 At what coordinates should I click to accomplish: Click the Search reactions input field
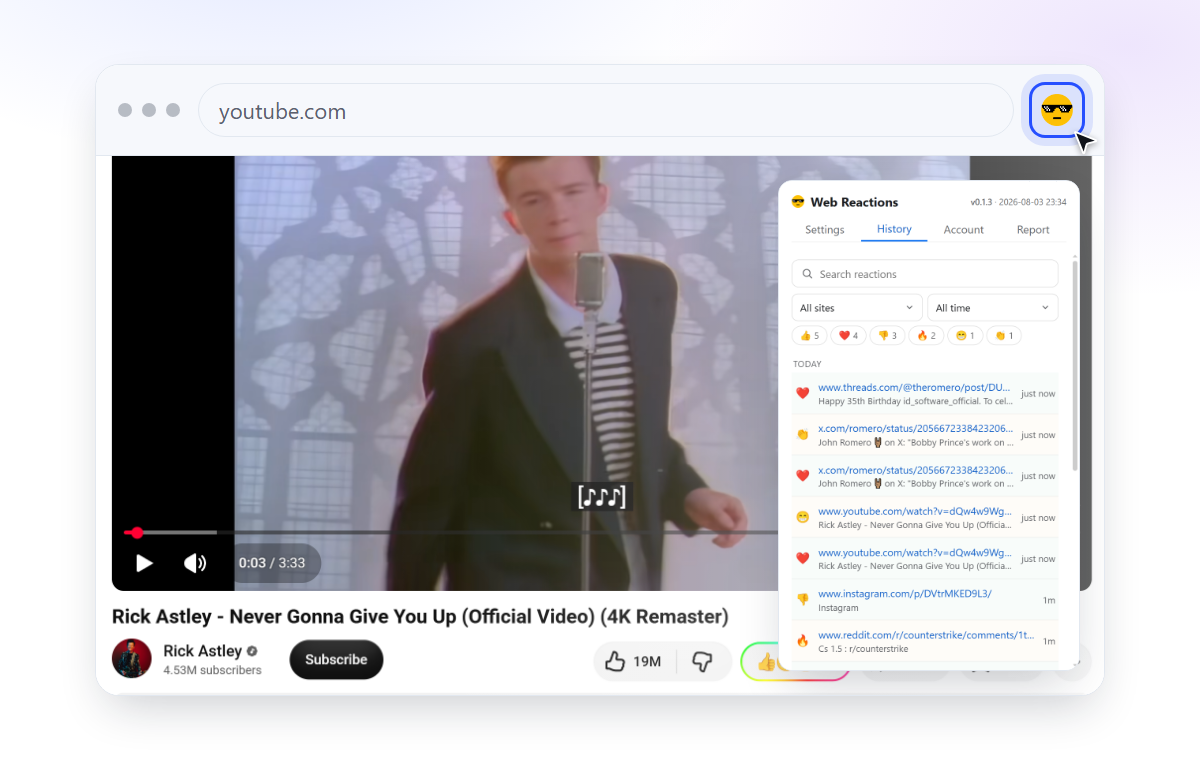[925, 274]
